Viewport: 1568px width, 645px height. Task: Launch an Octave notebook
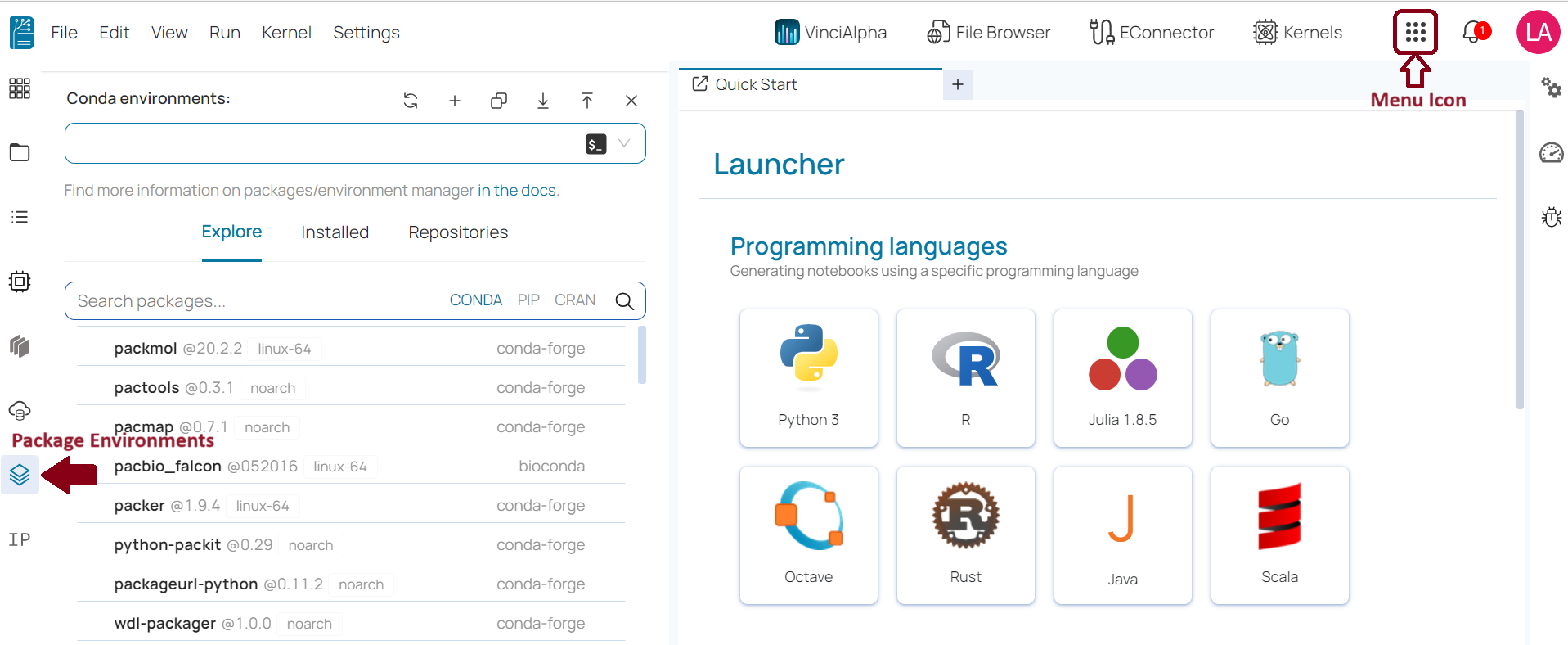(x=809, y=535)
